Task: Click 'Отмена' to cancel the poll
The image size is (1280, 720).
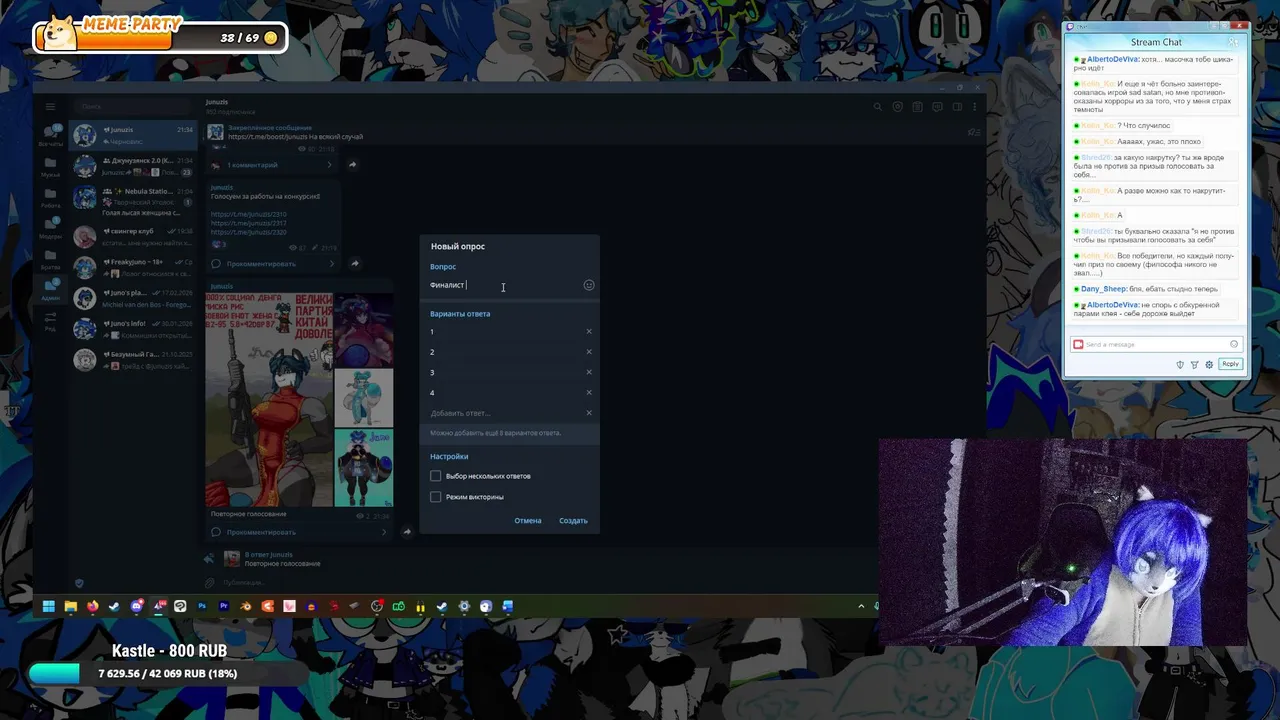Action: click(x=528, y=520)
